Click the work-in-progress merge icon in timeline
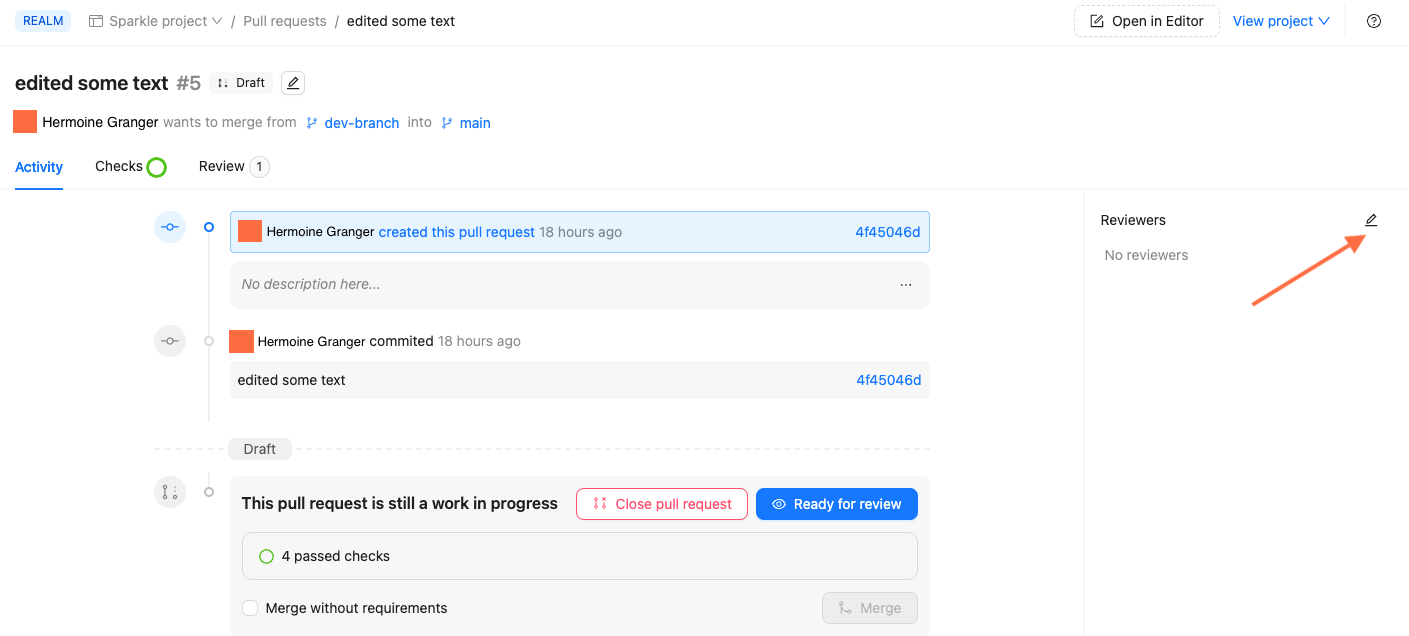Image resolution: width=1409 pixels, height=636 pixels. [169, 491]
